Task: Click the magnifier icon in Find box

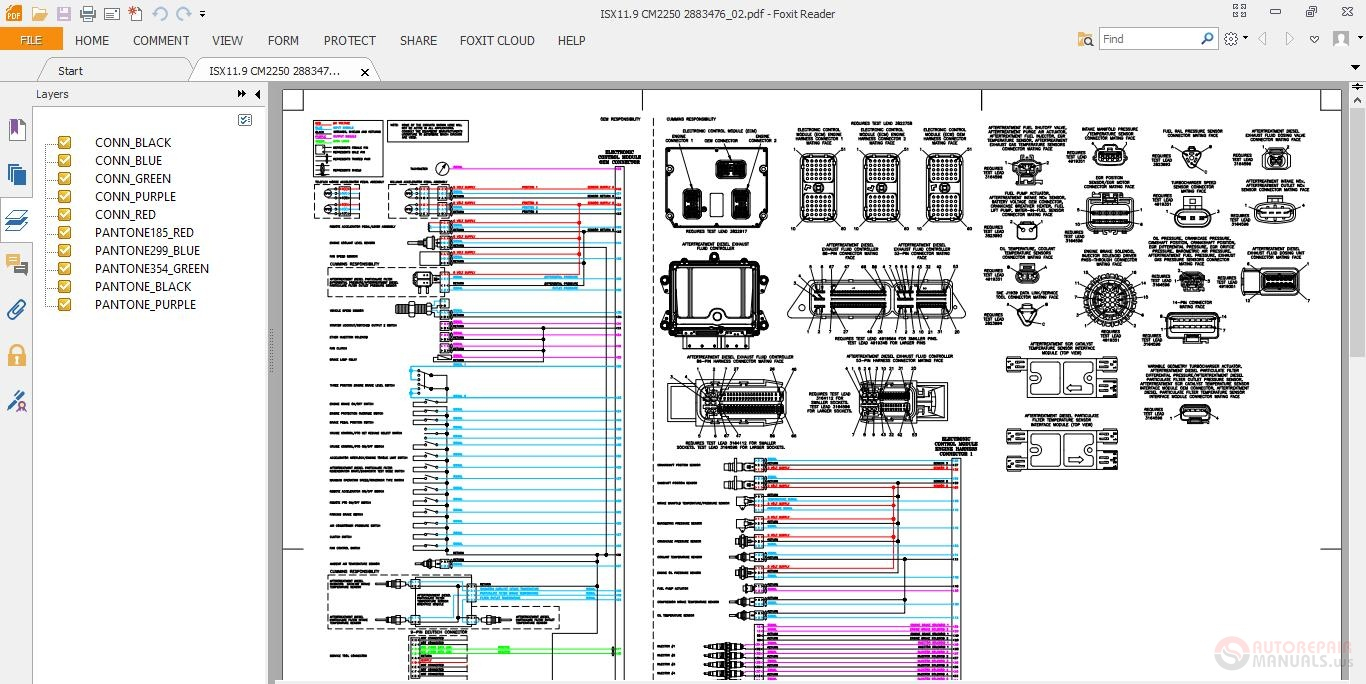Action: click(1207, 39)
